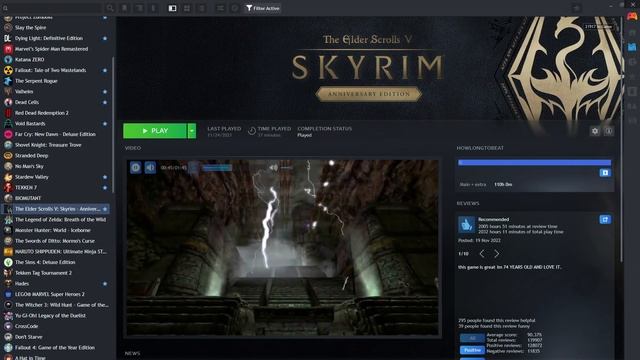The width and height of the screenshot is (640, 360).
Task: Start Skyrim with the green PLAY button
Action: click(155, 131)
